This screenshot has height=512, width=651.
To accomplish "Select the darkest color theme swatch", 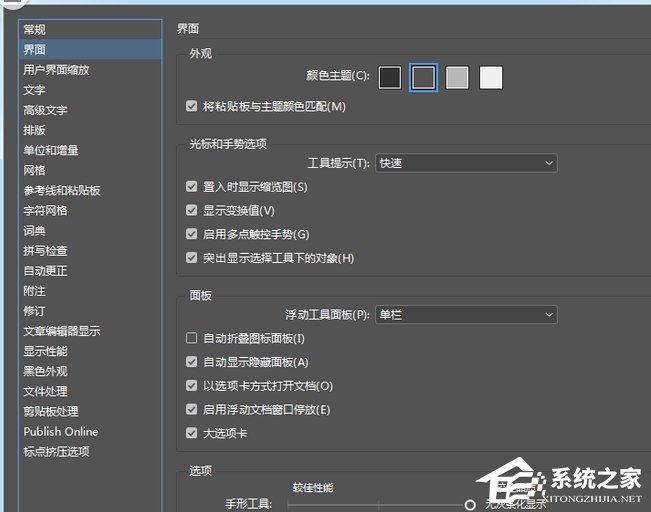I will coord(389,78).
